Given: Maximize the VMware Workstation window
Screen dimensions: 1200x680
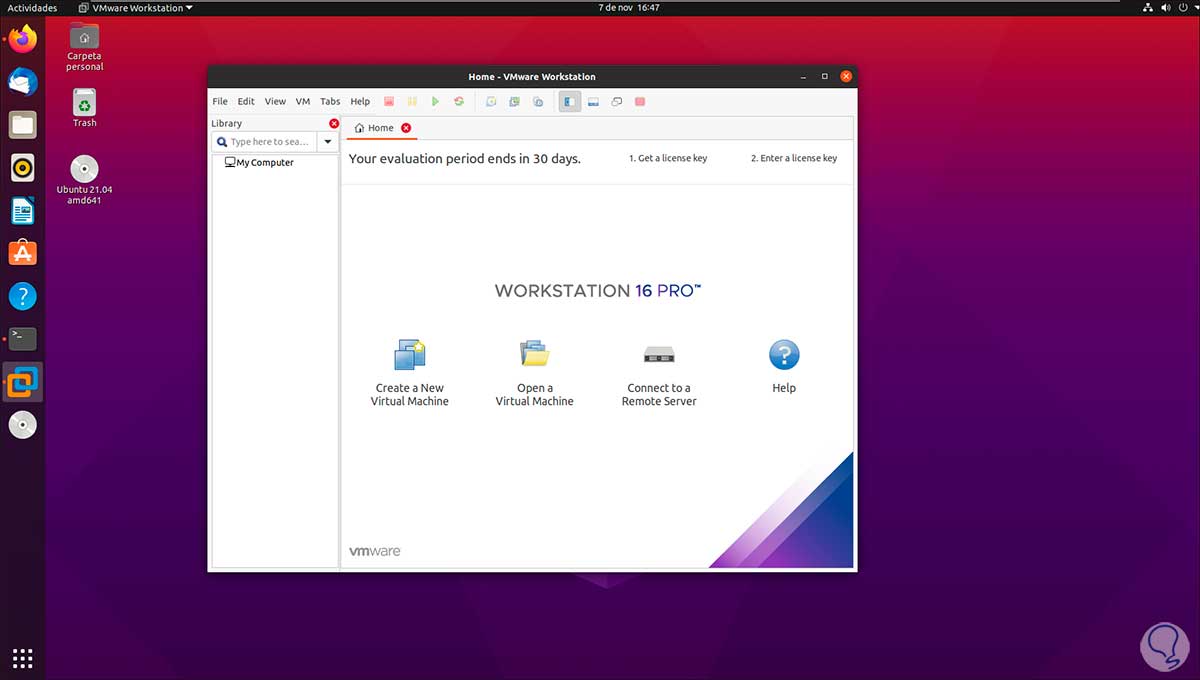Looking at the screenshot, I should point(825,77).
